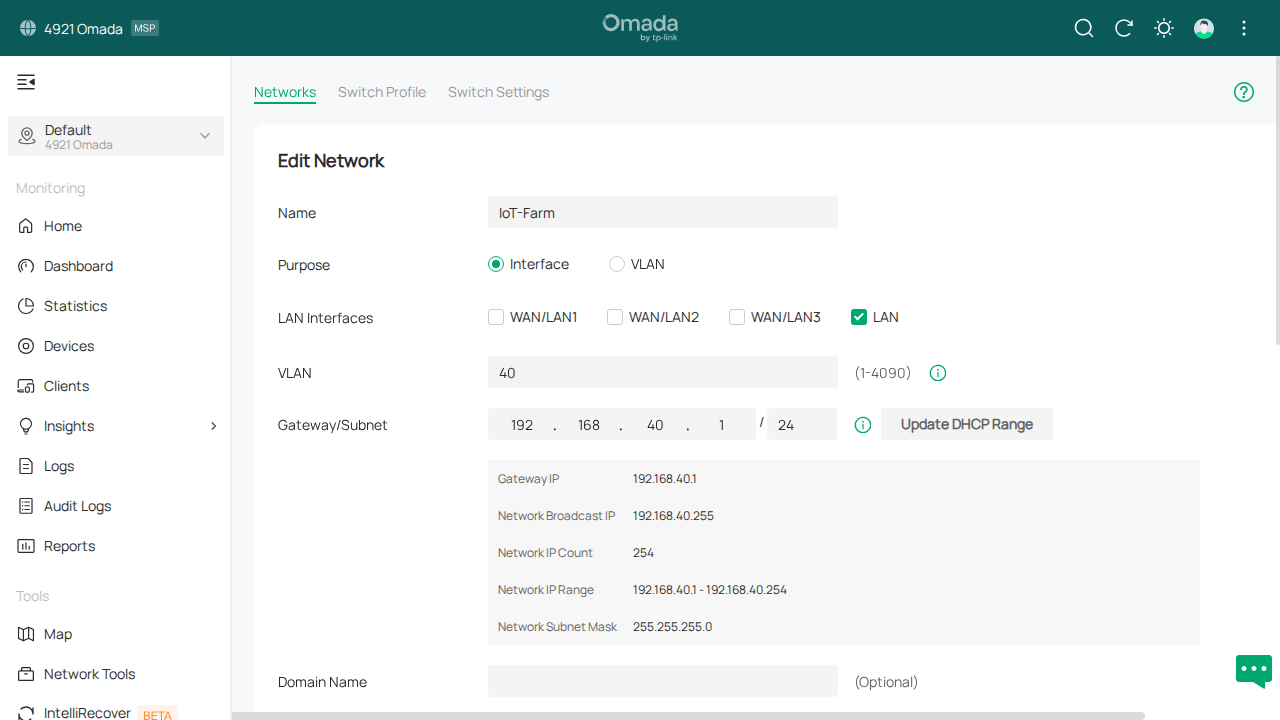
Task: Select the VLAN purpose radio button
Action: coord(617,264)
